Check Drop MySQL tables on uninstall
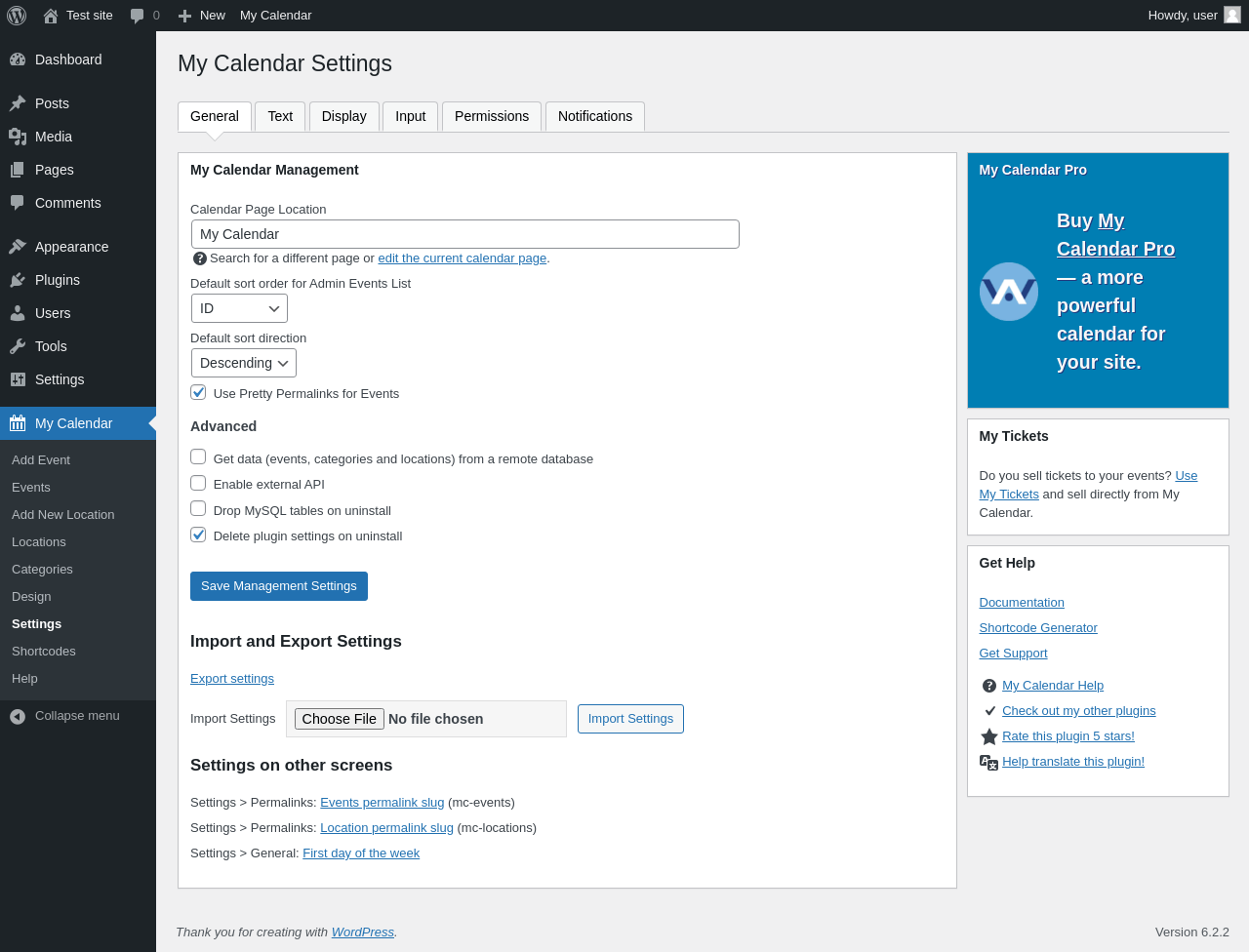Image resolution: width=1249 pixels, height=952 pixels. click(198, 508)
